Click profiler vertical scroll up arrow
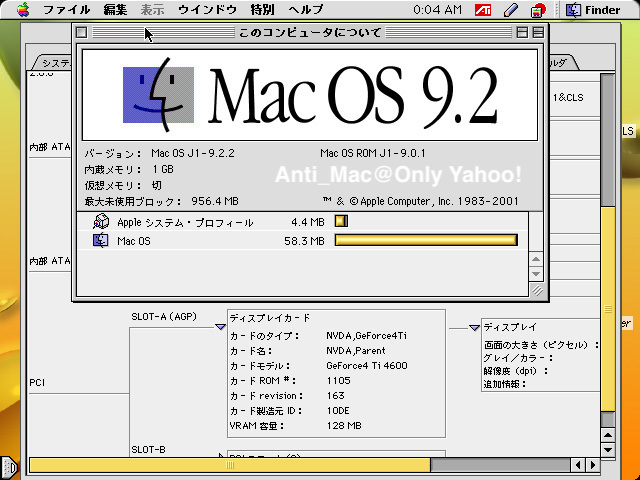 pos(608,436)
